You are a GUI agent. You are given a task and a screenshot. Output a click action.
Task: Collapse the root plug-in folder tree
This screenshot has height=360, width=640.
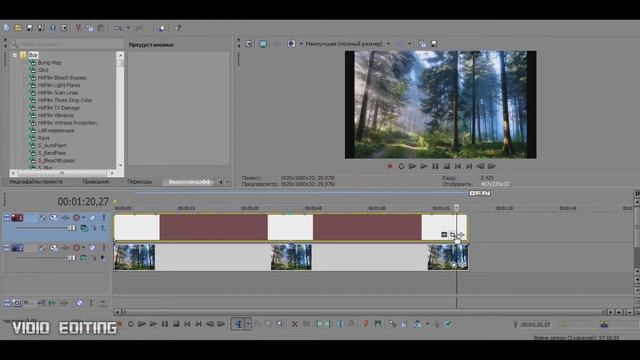point(15,55)
